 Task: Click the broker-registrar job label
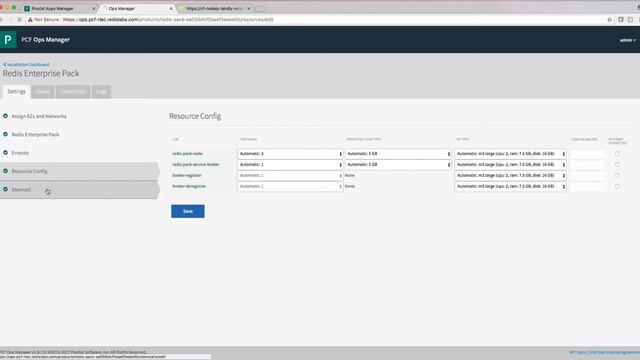pyautogui.click(x=187, y=175)
